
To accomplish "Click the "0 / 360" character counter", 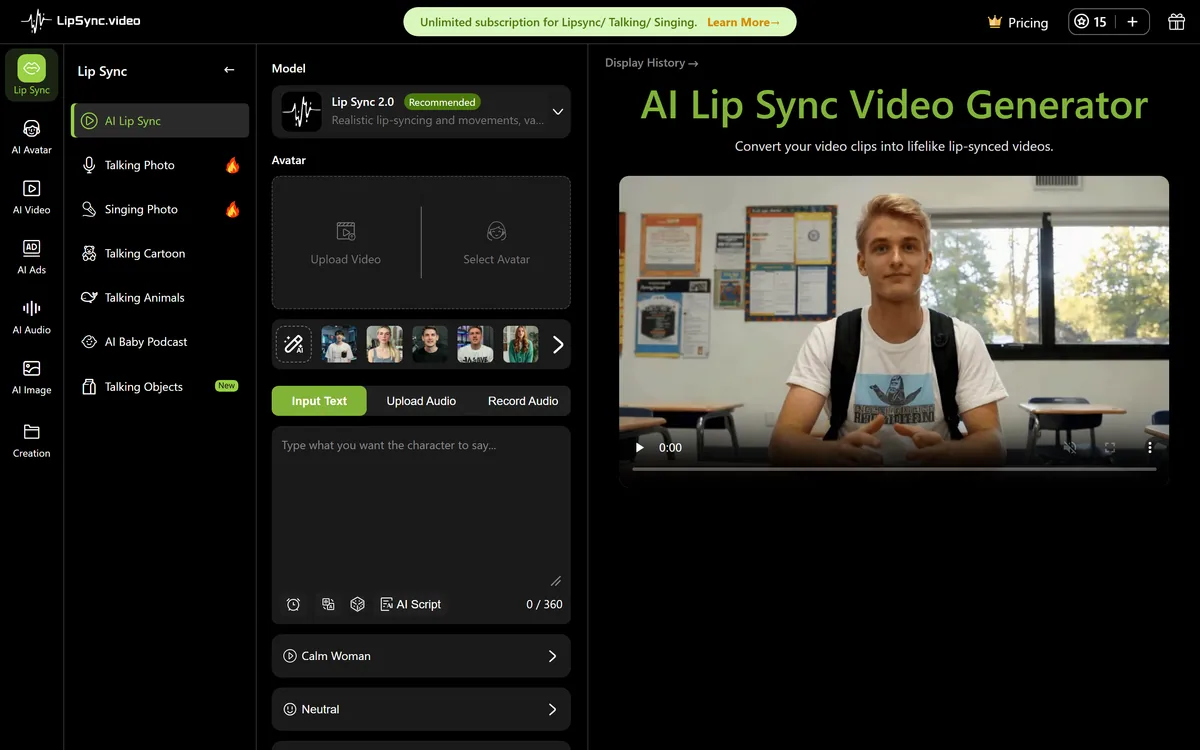I will [x=544, y=604].
